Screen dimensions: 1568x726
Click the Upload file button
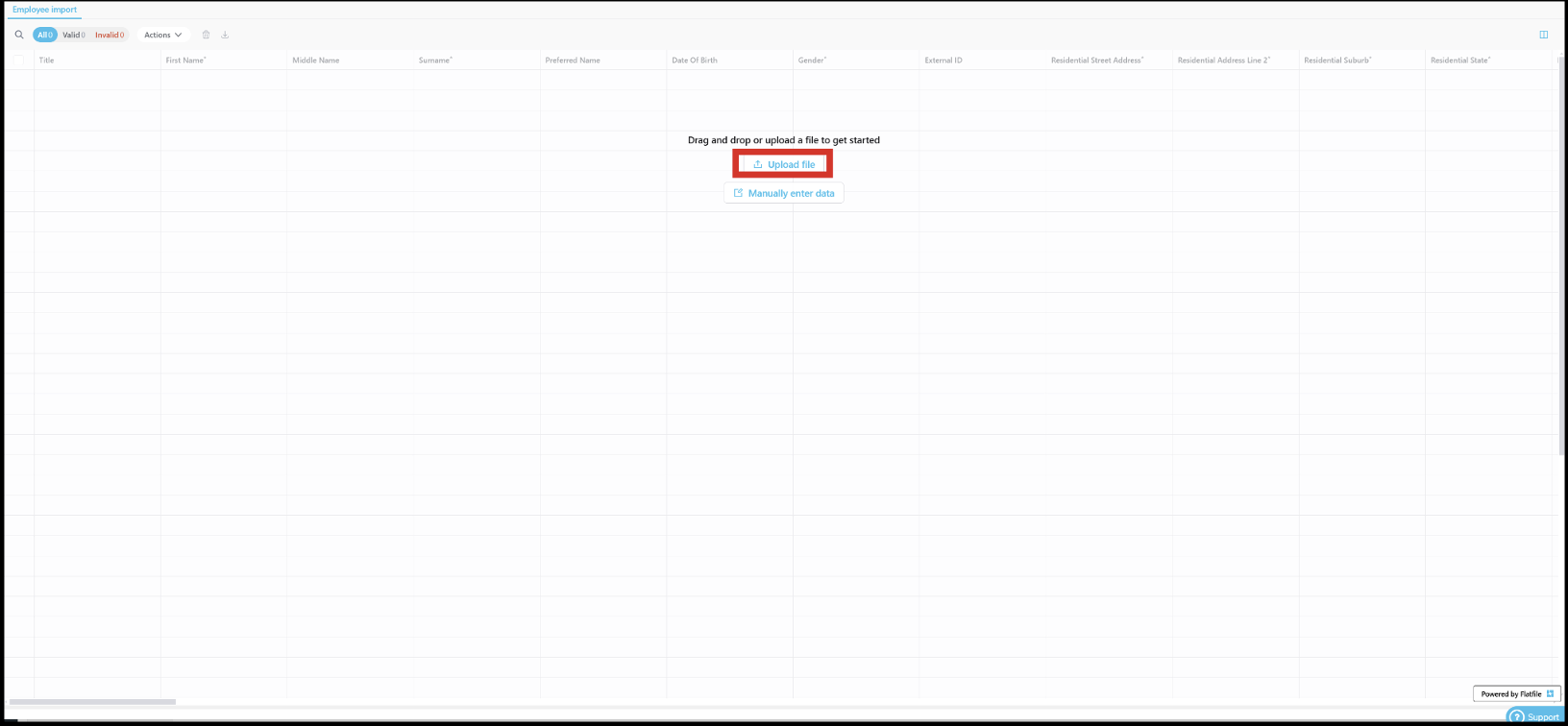pyautogui.click(x=783, y=164)
